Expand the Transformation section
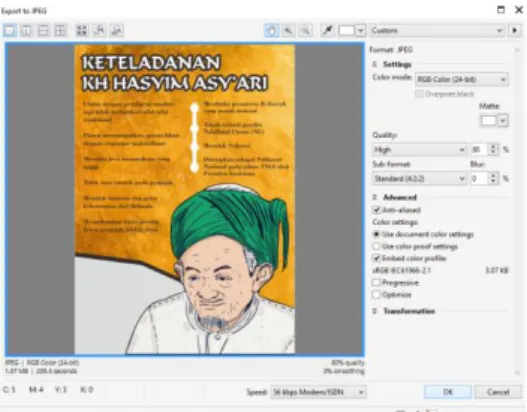Image resolution: width=527 pixels, height=412 pixels. click(374, 311)
